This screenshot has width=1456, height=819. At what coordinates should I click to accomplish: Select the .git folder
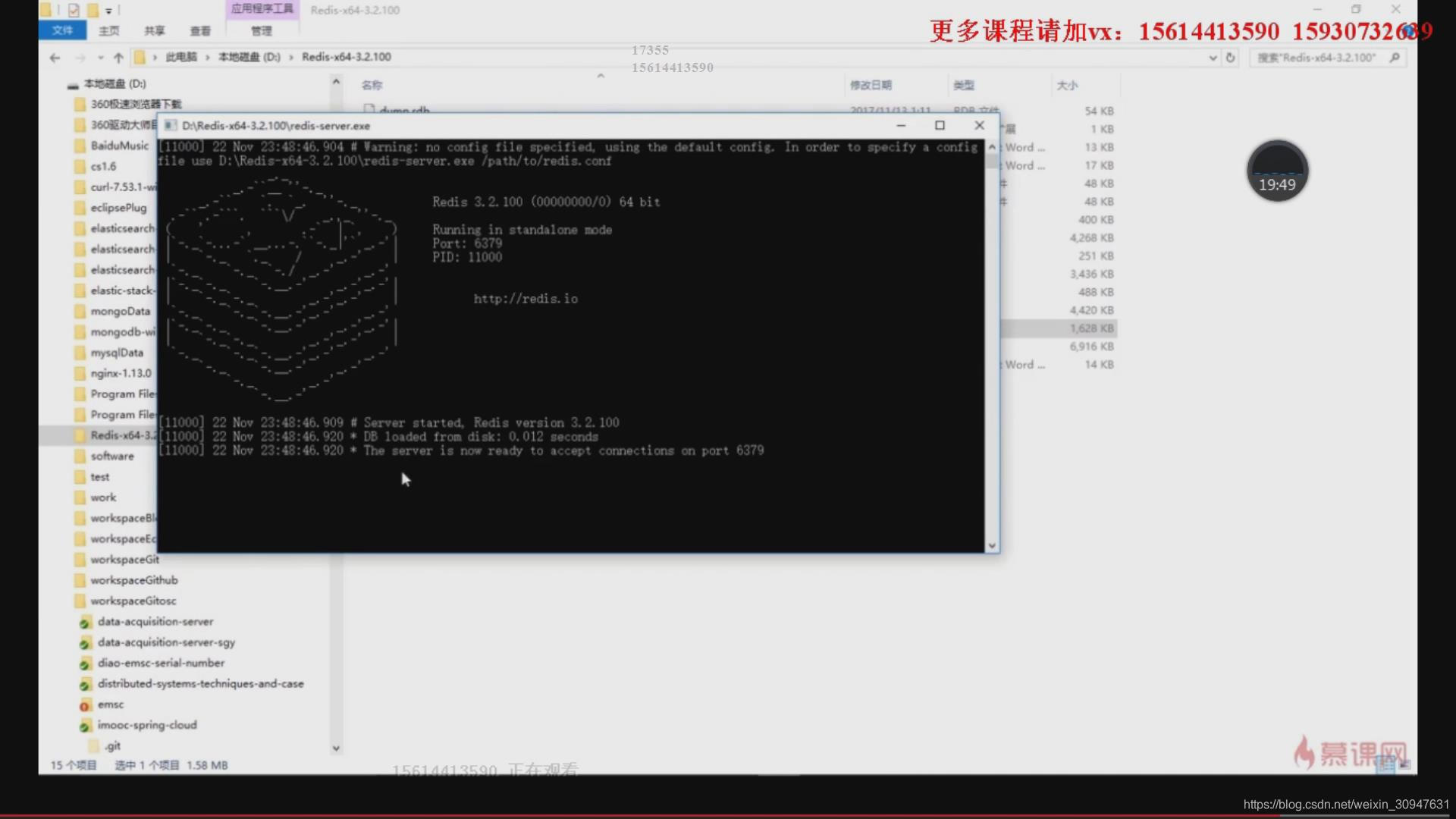[x=112, y=746]
